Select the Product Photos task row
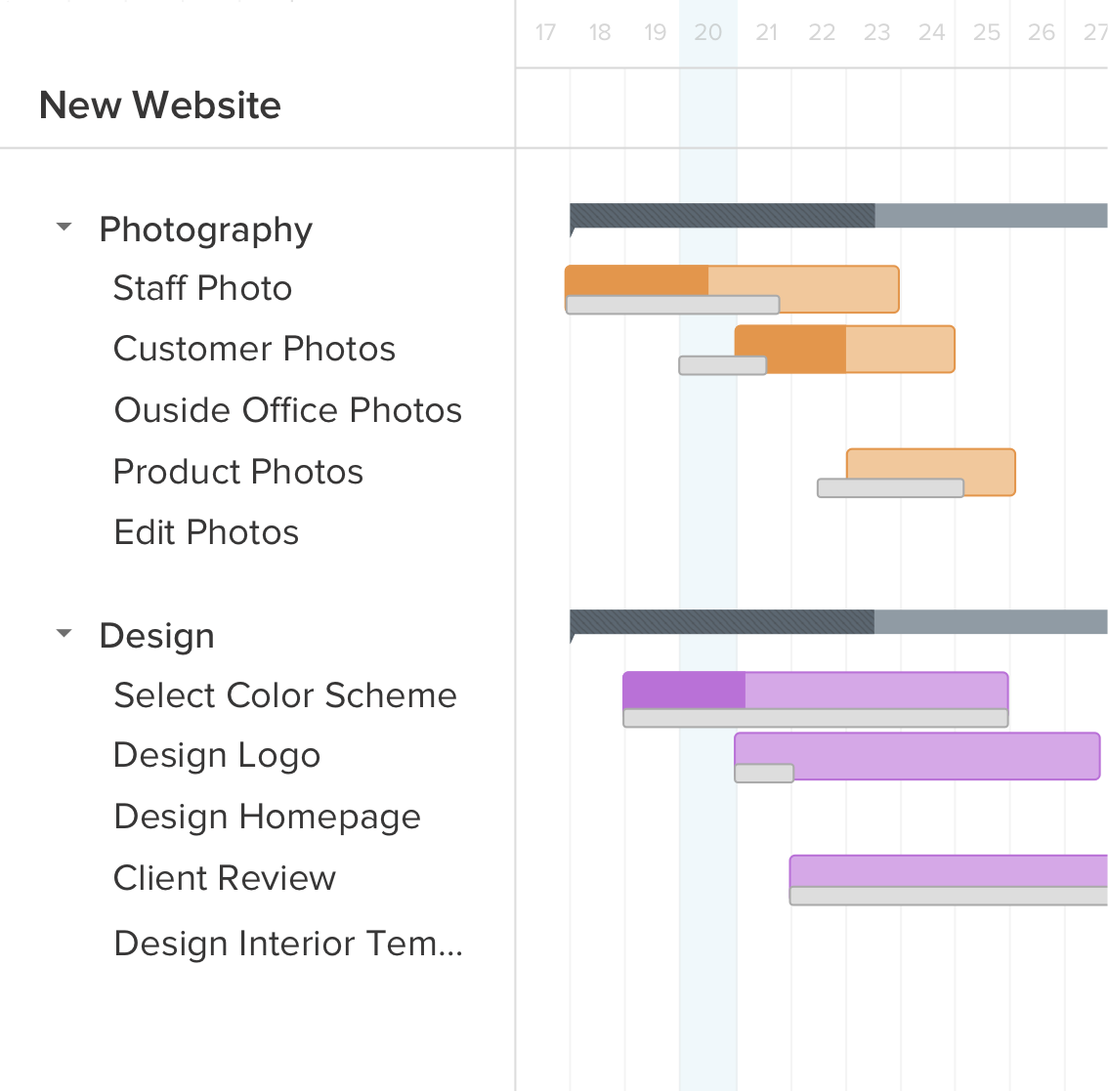 [237, 471]
